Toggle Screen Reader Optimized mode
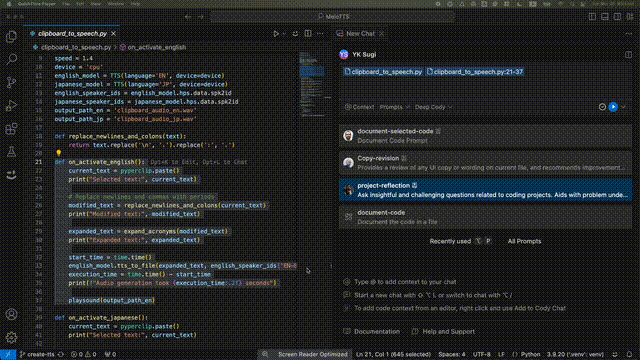Image resolution: width=640 pixels, height=360 pixels. point(313,354)
